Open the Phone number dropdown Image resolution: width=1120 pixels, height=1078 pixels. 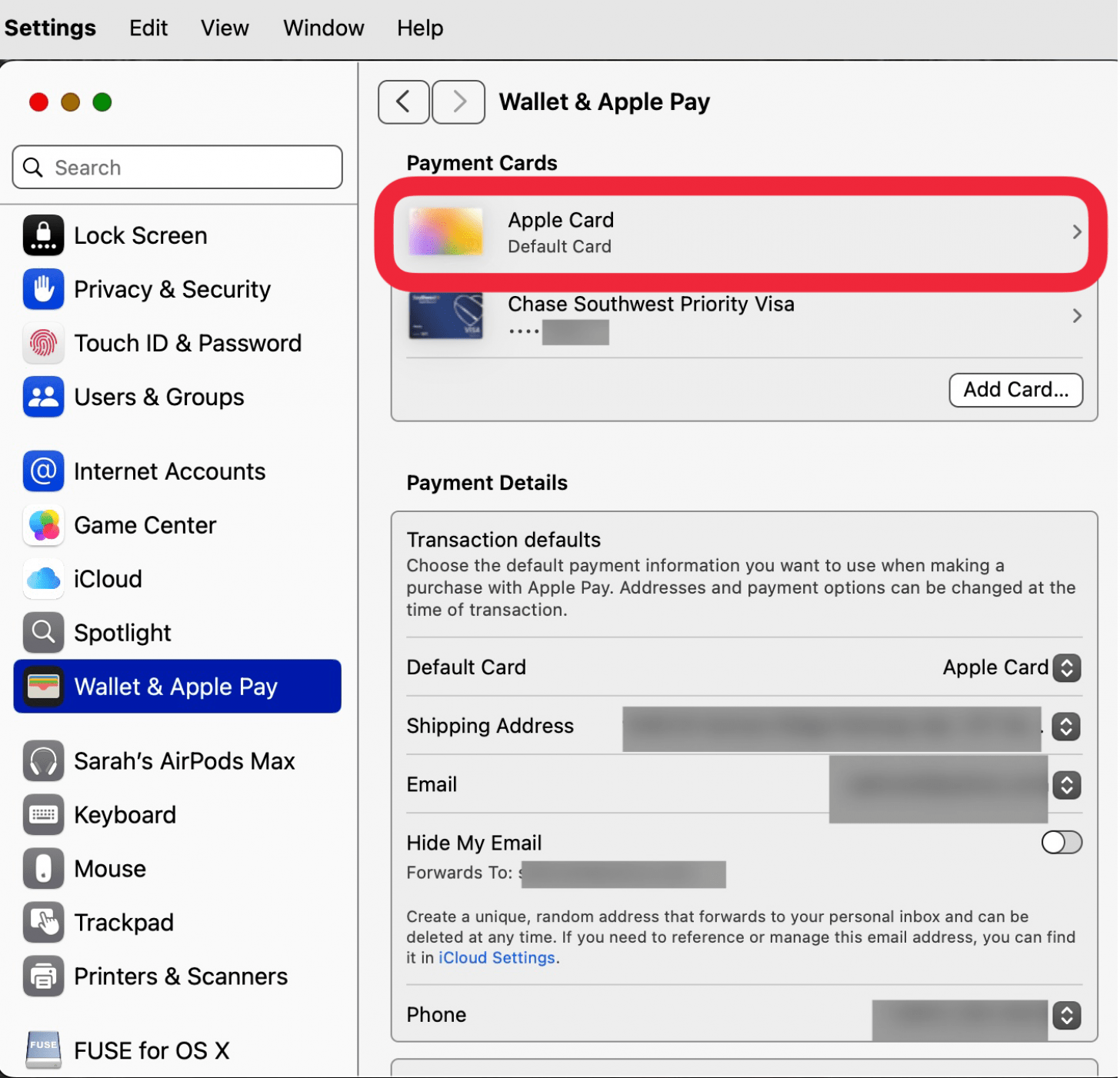click(1066, 1016)
